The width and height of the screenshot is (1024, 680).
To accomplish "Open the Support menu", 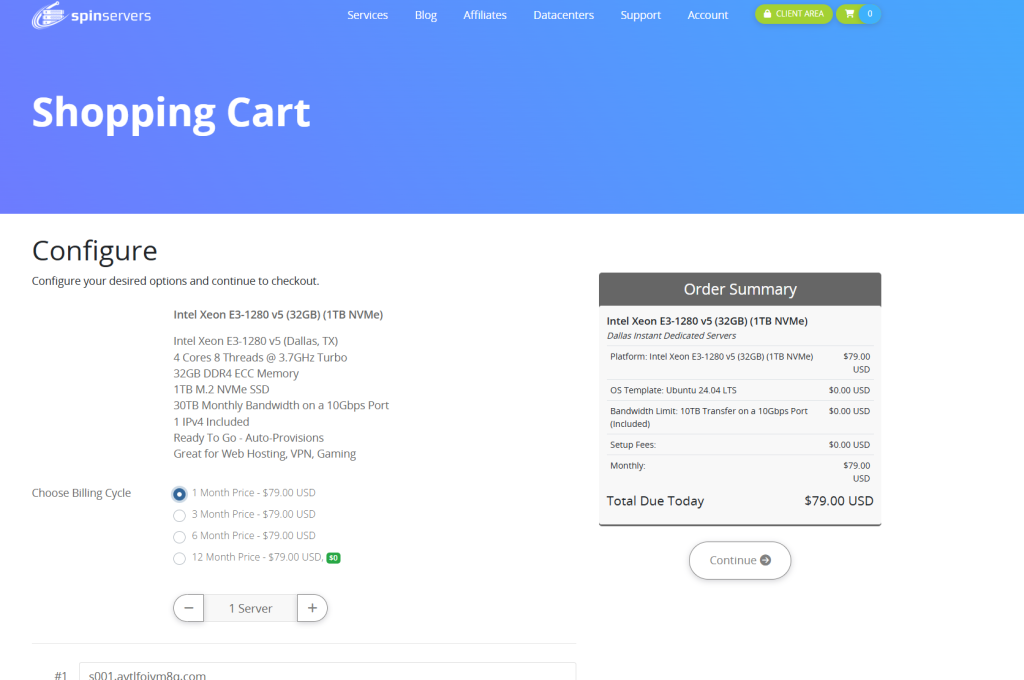I will tap(641, 15).
